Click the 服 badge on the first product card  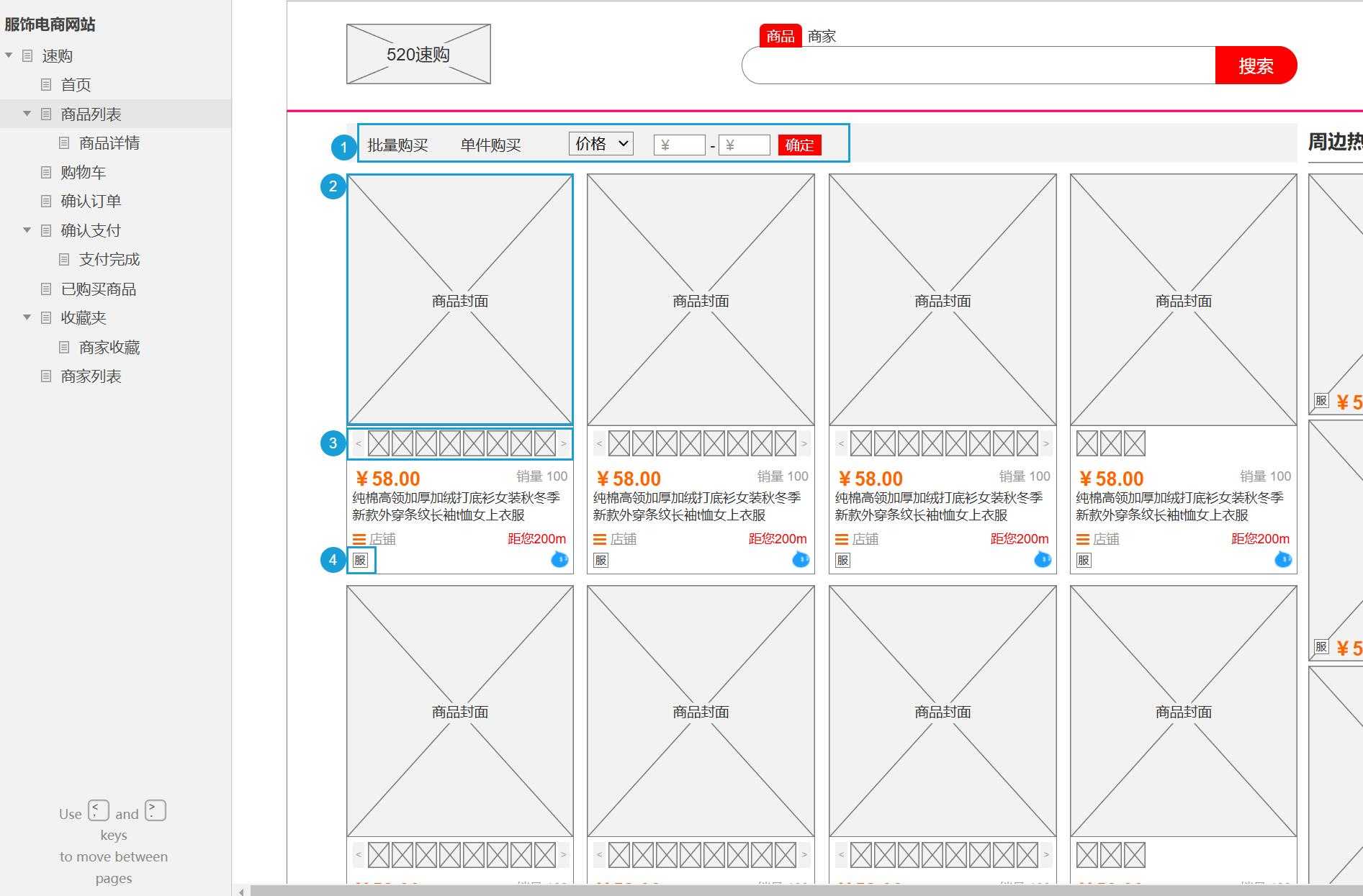[x=361, y=560]
